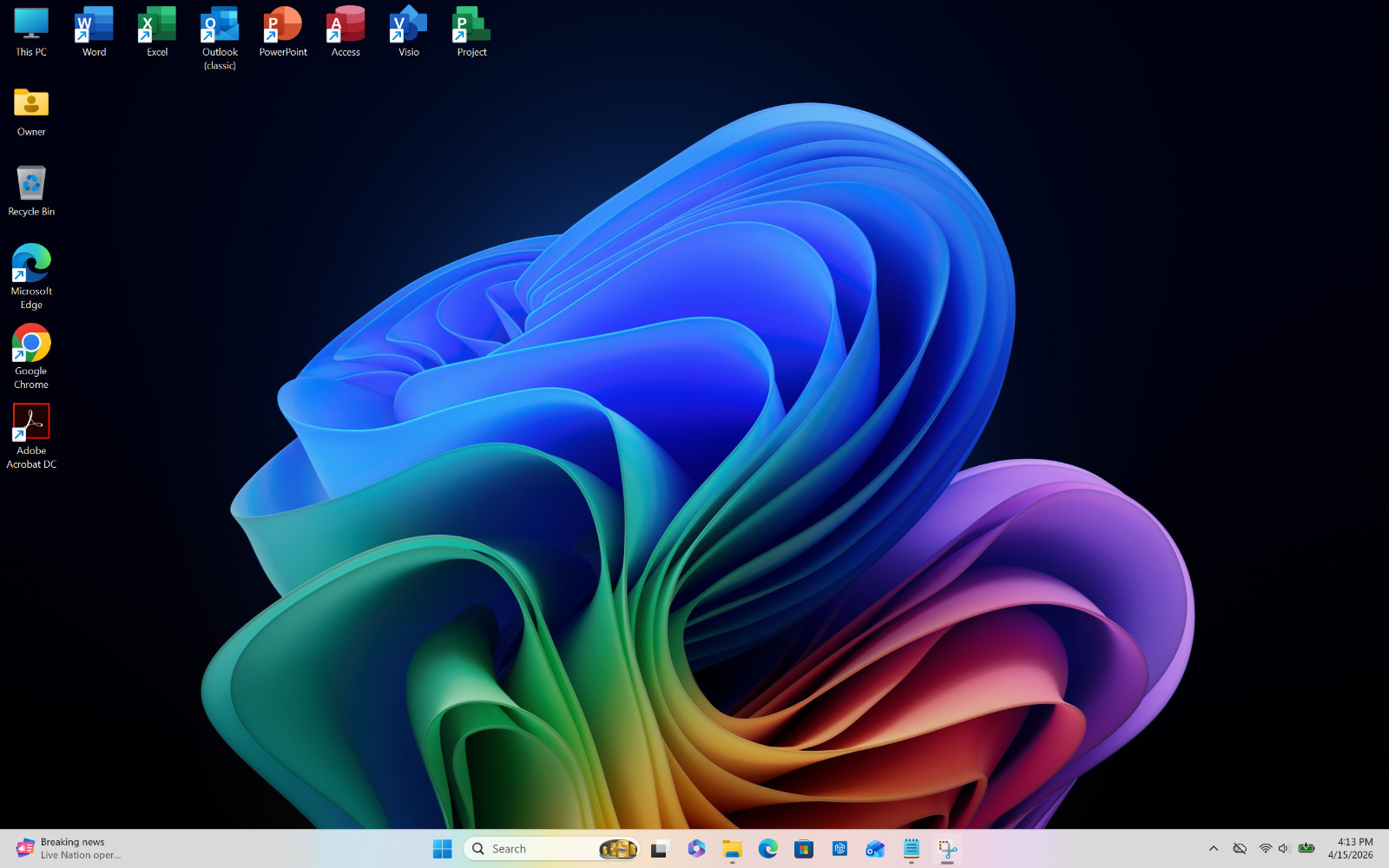Open the Breaking news widget

(x=69, y=849)
